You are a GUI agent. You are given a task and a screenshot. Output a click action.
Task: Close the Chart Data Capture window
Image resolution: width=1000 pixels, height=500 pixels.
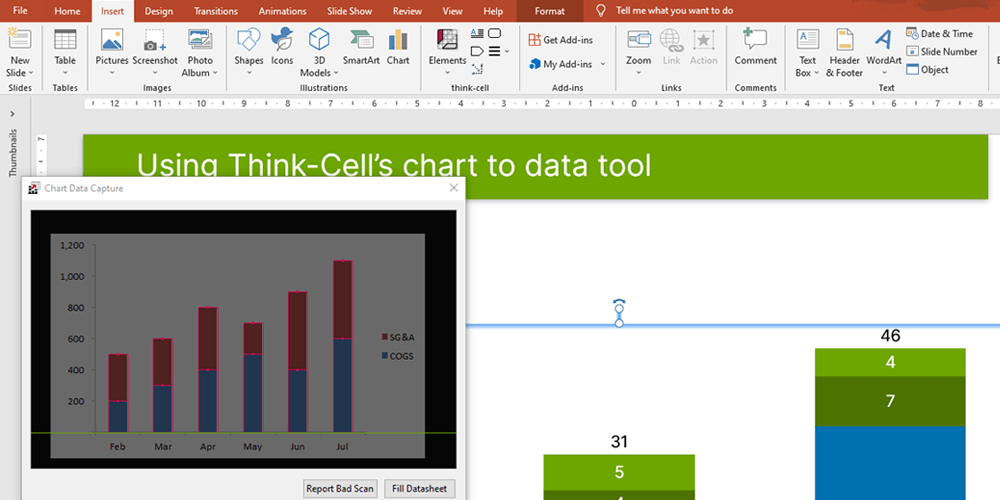pyautogui.click(x=453, y=188)
